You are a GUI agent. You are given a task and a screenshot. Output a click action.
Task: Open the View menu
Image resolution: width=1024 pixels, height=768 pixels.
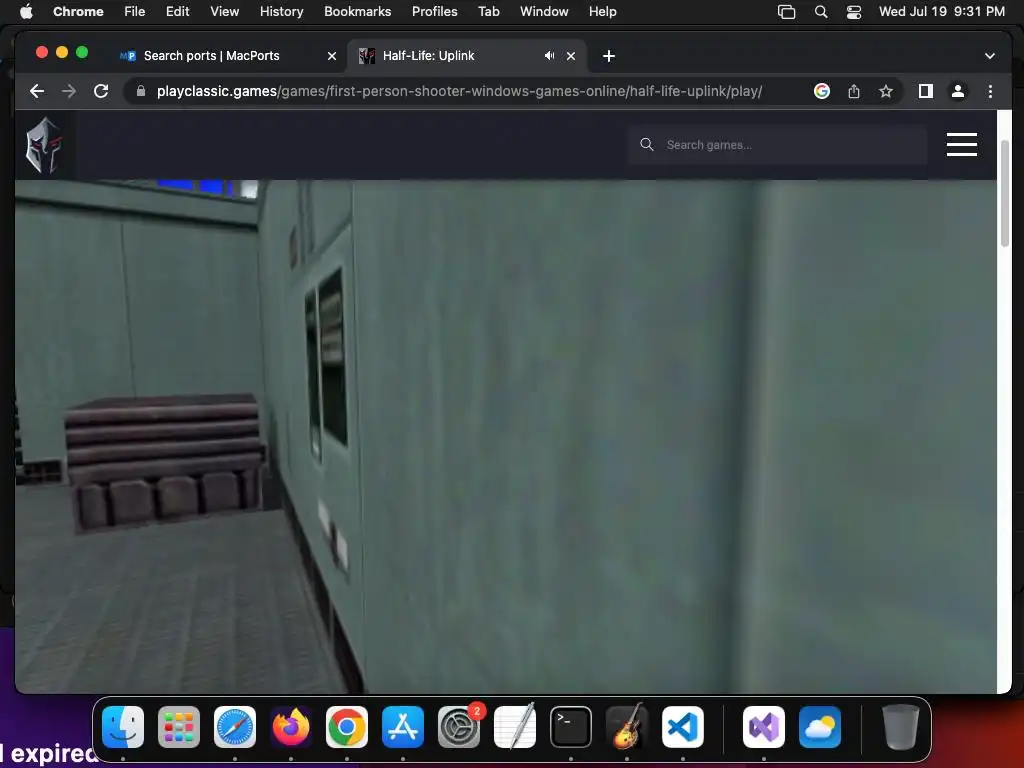[225, 11]
